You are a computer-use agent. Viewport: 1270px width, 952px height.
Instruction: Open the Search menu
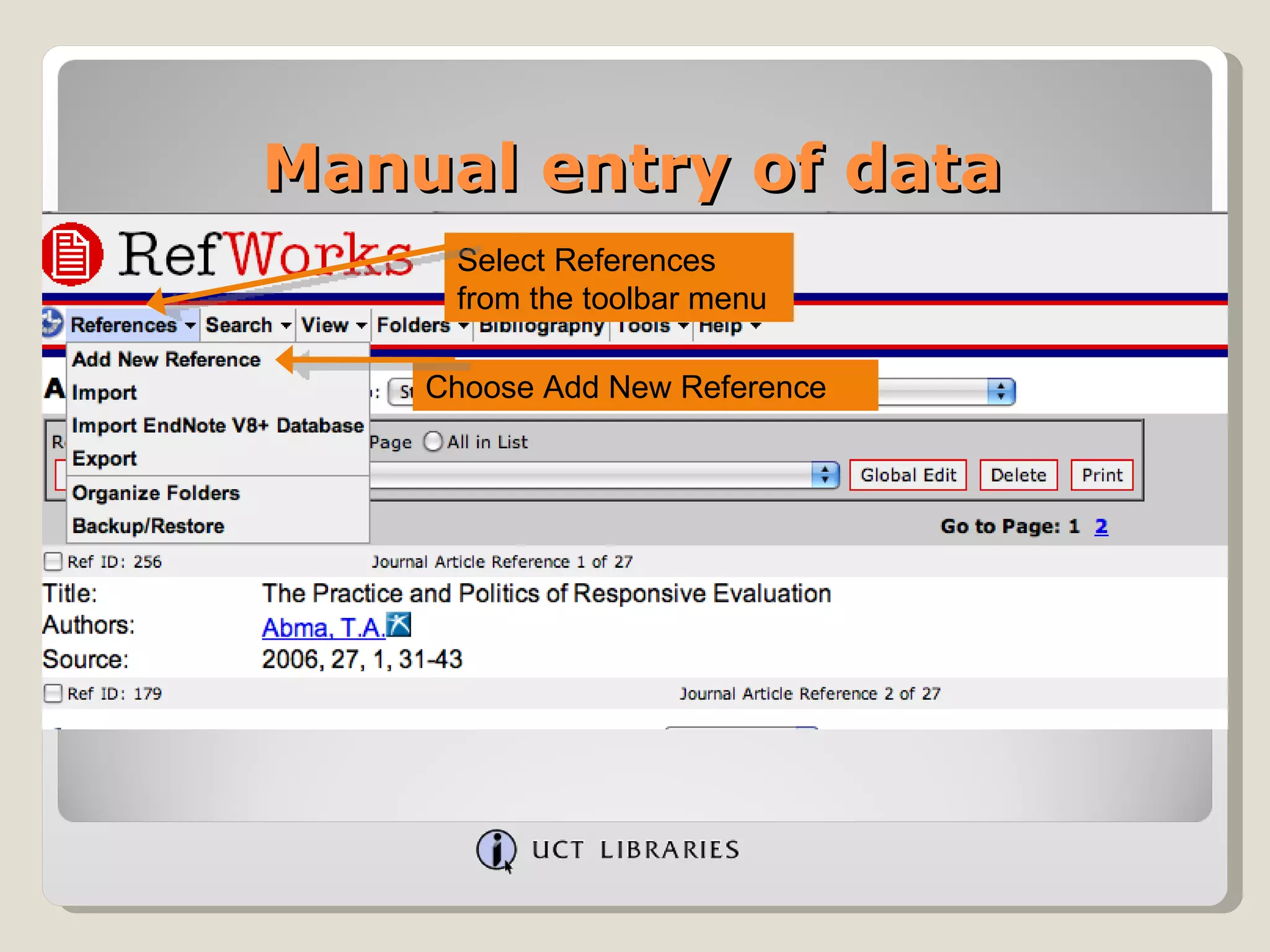coord(248,325)
